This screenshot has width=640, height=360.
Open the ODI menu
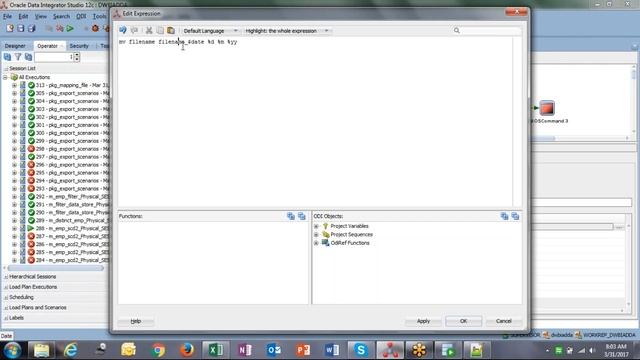pyautogui.click(x=81, y=16)
